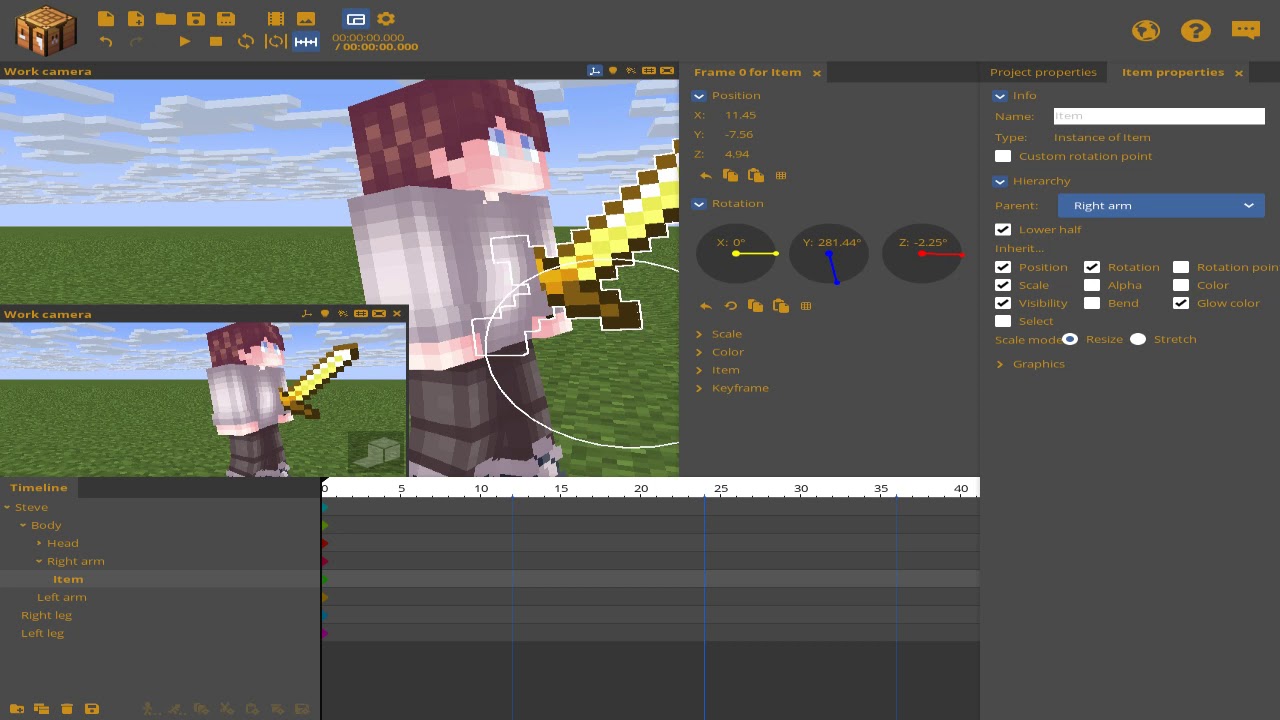Viewport: 1280px width, 720px height.
Task: Toggle controls icon in main Work camera header
Action: coord(595,71)
